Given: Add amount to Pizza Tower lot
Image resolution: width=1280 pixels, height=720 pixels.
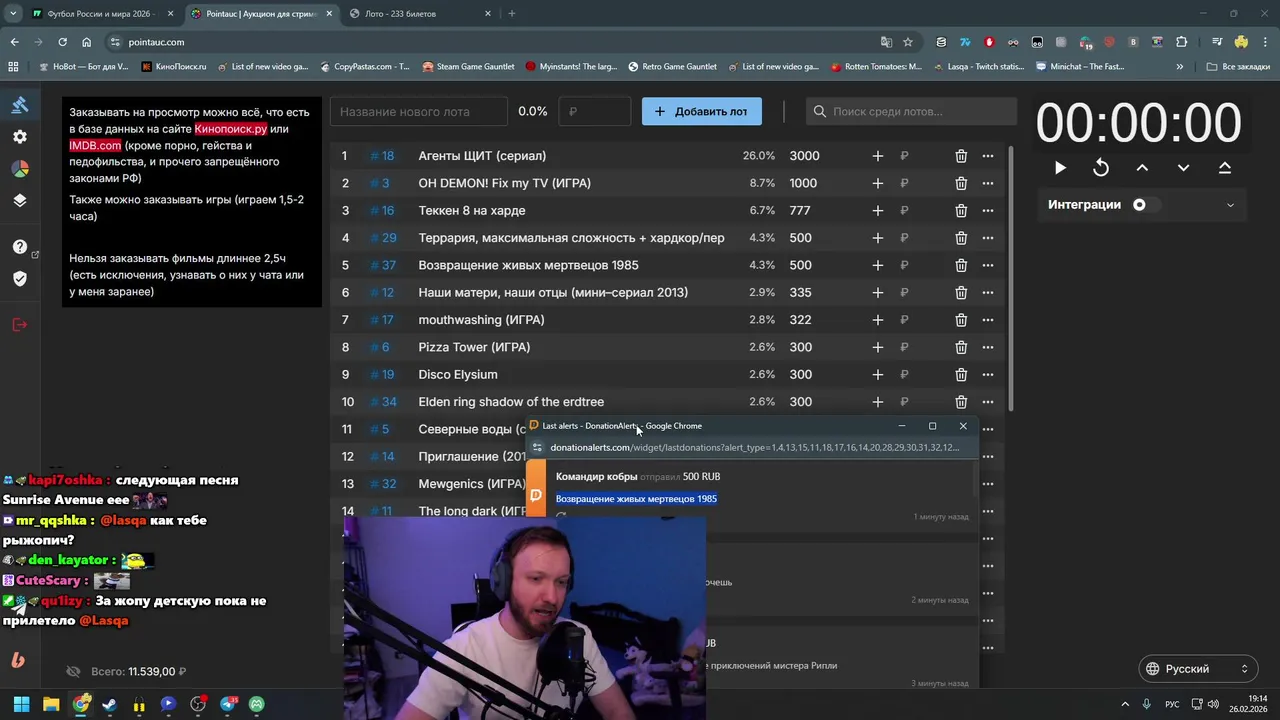Looking at the screenshot, I should 878,347.
